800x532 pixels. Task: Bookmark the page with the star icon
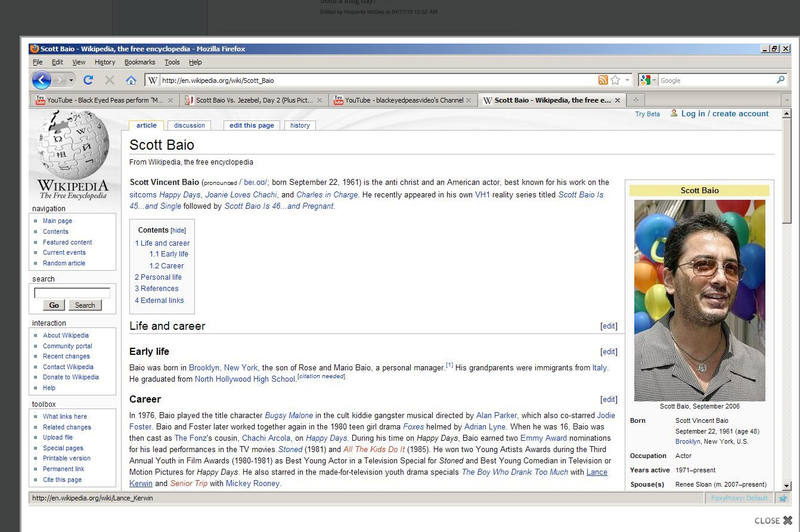pos(615,80)
